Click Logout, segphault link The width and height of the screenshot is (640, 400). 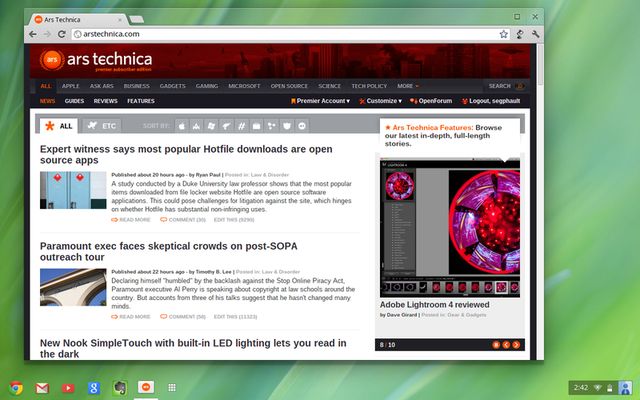coord(491,101)
